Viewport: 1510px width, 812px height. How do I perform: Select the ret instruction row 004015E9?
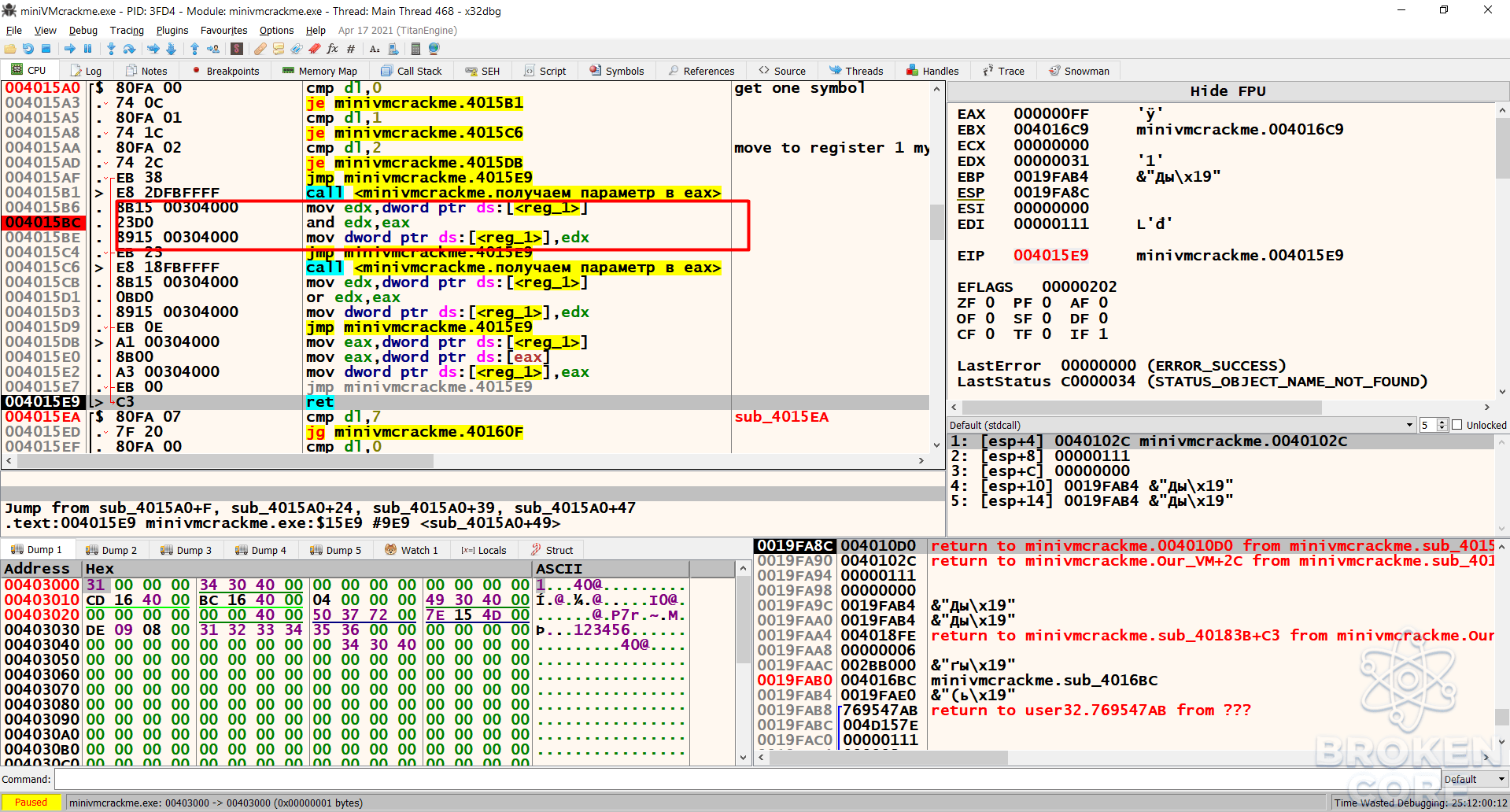pos(464,402)
